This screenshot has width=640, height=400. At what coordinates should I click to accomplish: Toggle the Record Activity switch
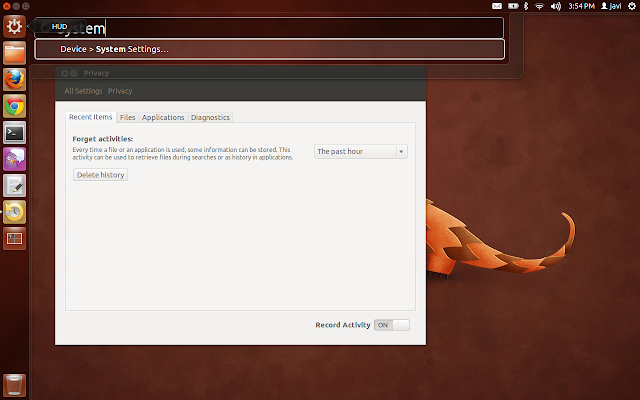(392, 325)
